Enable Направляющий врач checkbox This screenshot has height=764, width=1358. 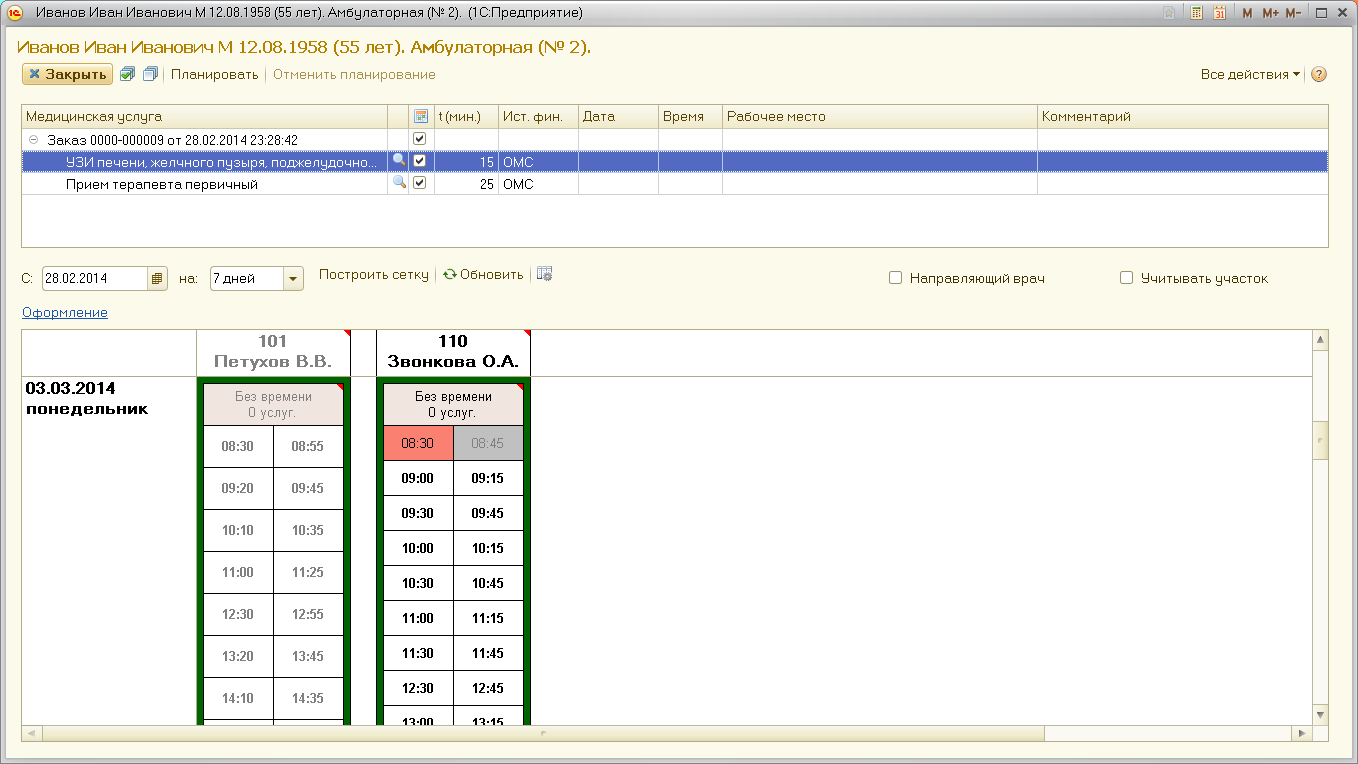tap(896, 278)
